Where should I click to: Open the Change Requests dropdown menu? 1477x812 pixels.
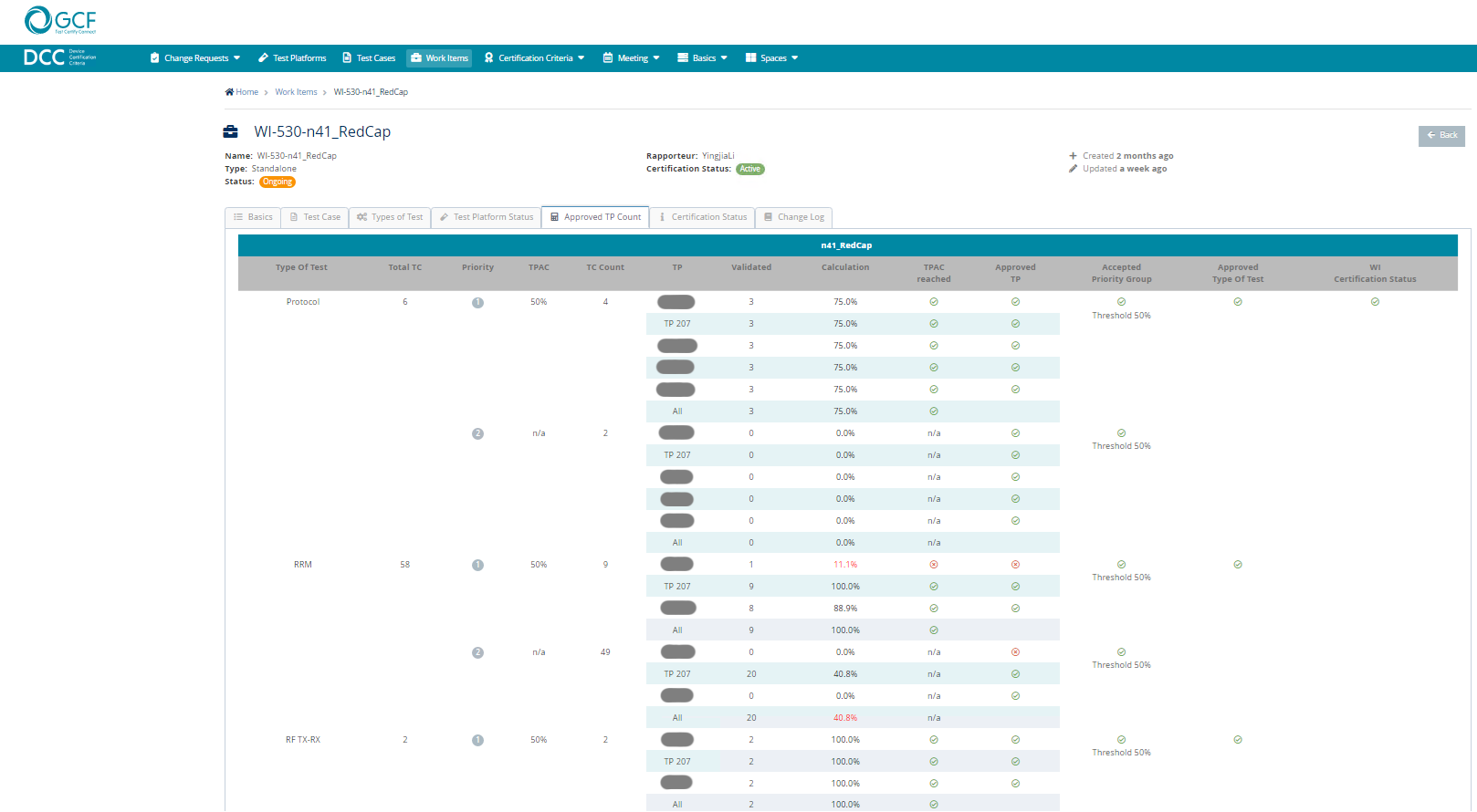click(195, 58)
